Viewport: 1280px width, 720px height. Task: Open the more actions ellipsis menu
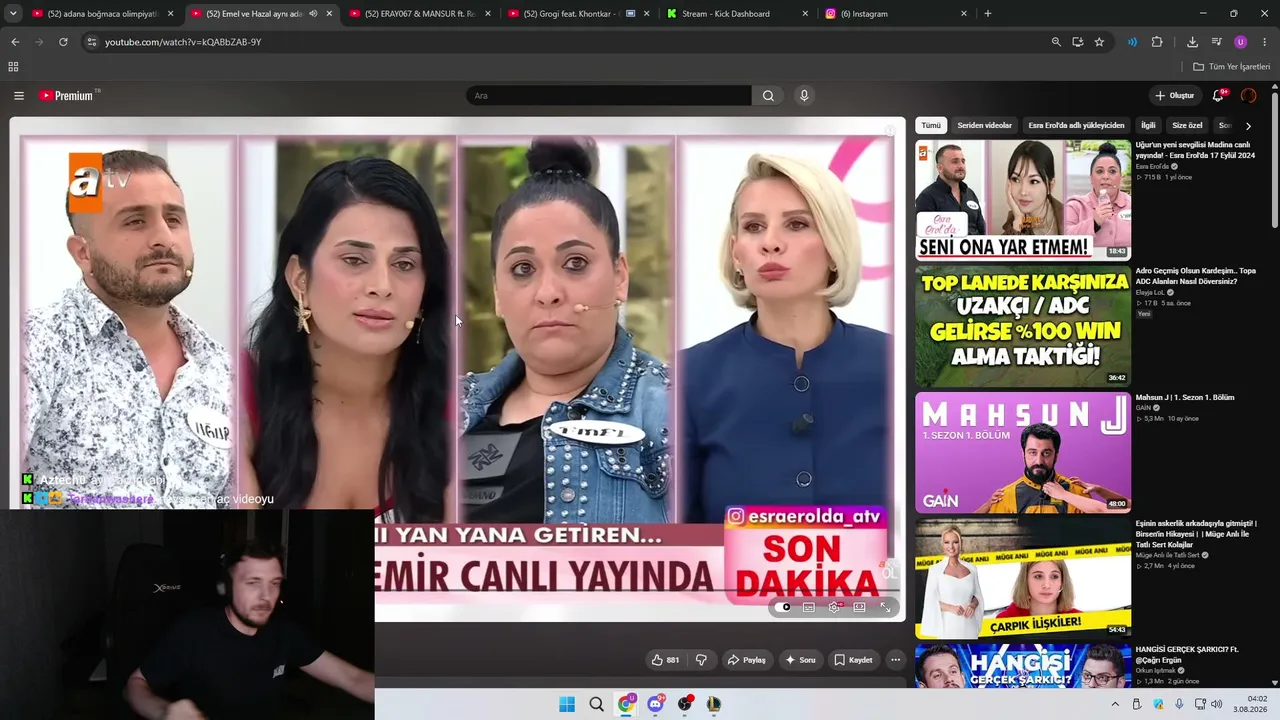[x=896, y=660]
